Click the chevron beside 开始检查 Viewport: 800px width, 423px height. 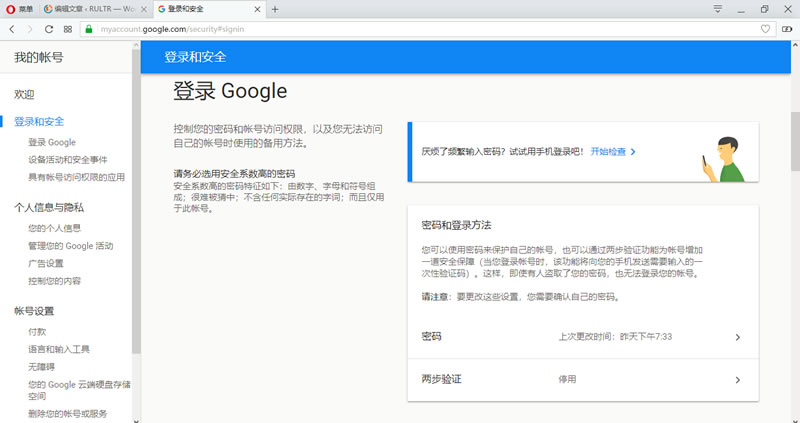(x=633, y=152)
